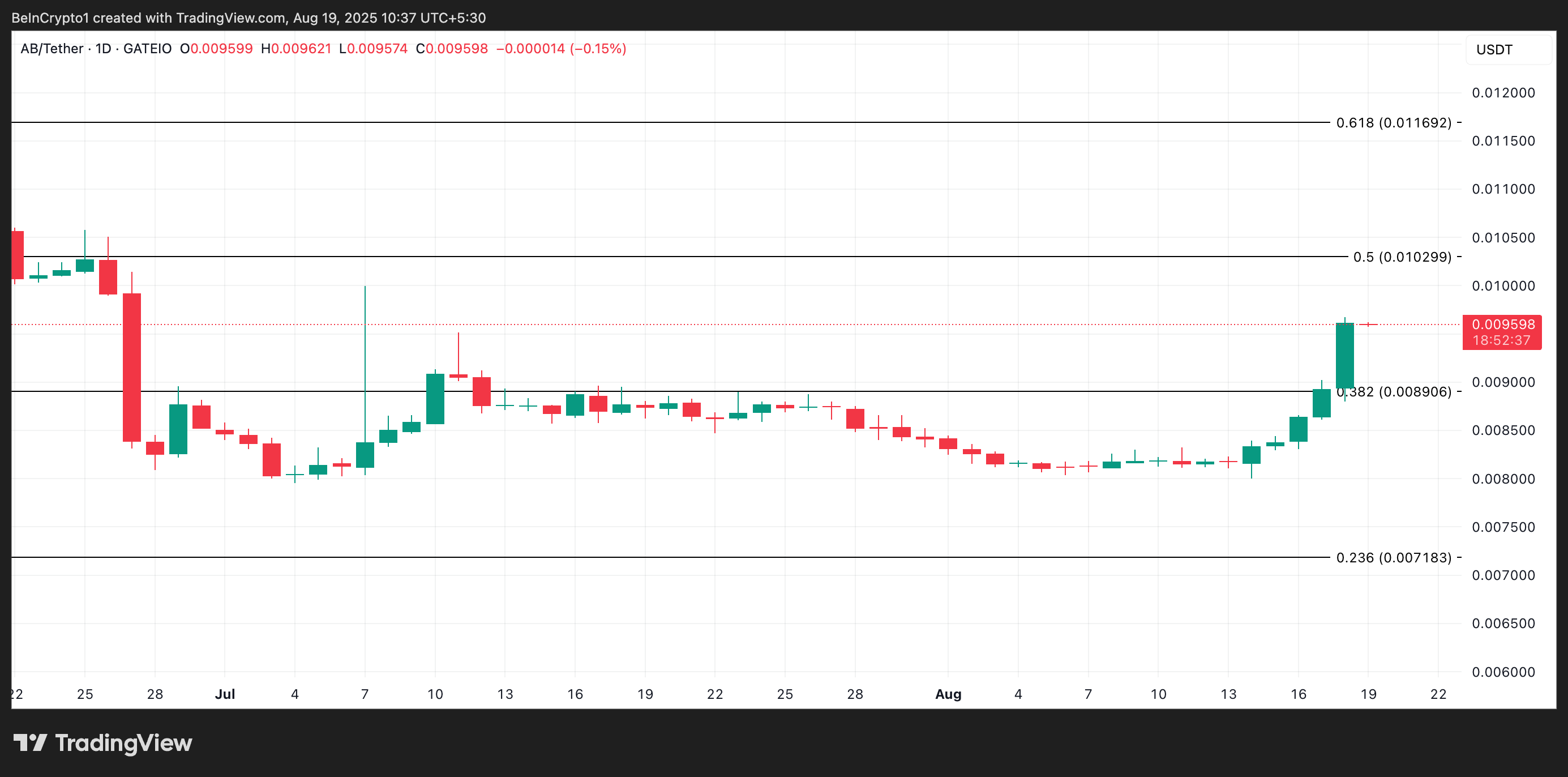
Task: Click the green candle on Jul 10
Action: (x=435, y=399)
